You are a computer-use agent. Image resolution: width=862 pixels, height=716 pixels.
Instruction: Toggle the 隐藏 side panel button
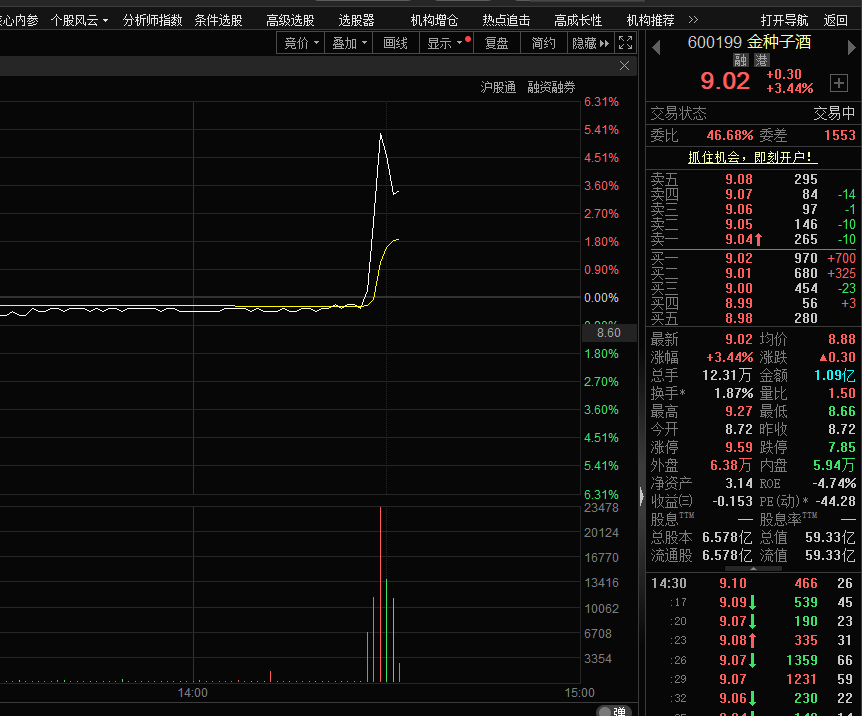[589, 43]
